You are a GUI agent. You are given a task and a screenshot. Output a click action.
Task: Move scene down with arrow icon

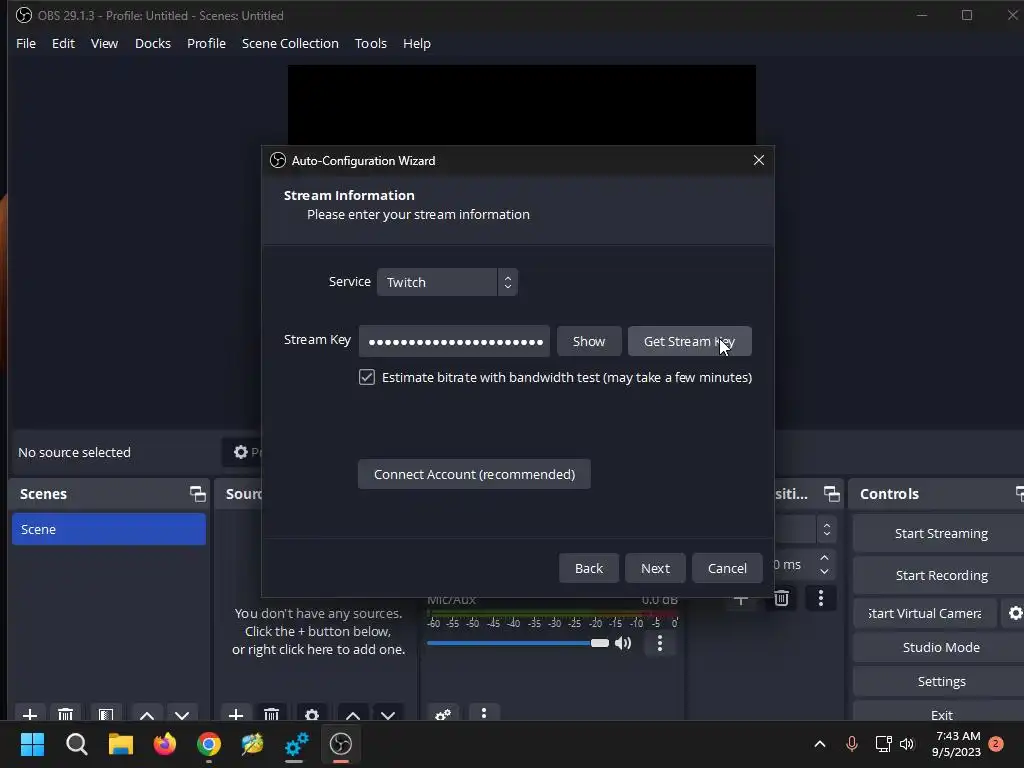click(x=182, y=714)
